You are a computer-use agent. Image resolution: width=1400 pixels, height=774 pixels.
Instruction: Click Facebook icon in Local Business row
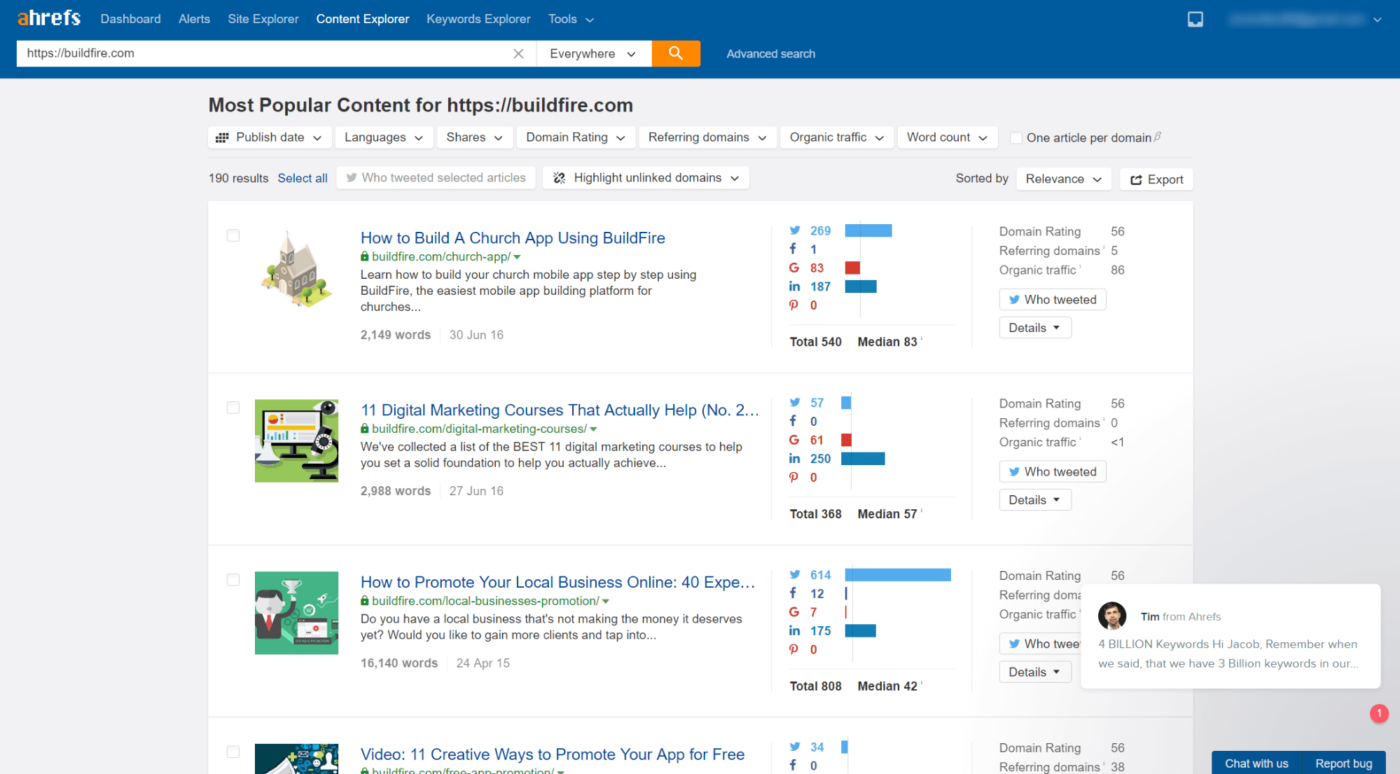(793, 594)
